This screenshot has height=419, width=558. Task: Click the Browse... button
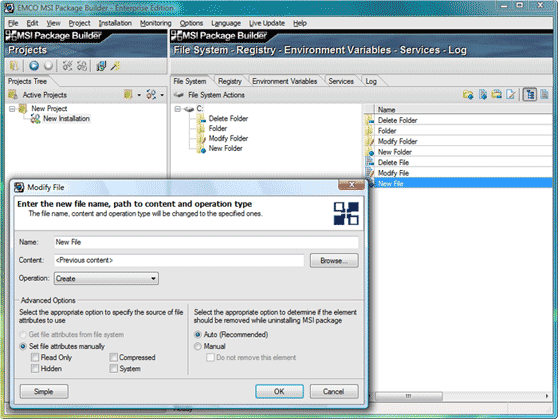tap(334, 261)
